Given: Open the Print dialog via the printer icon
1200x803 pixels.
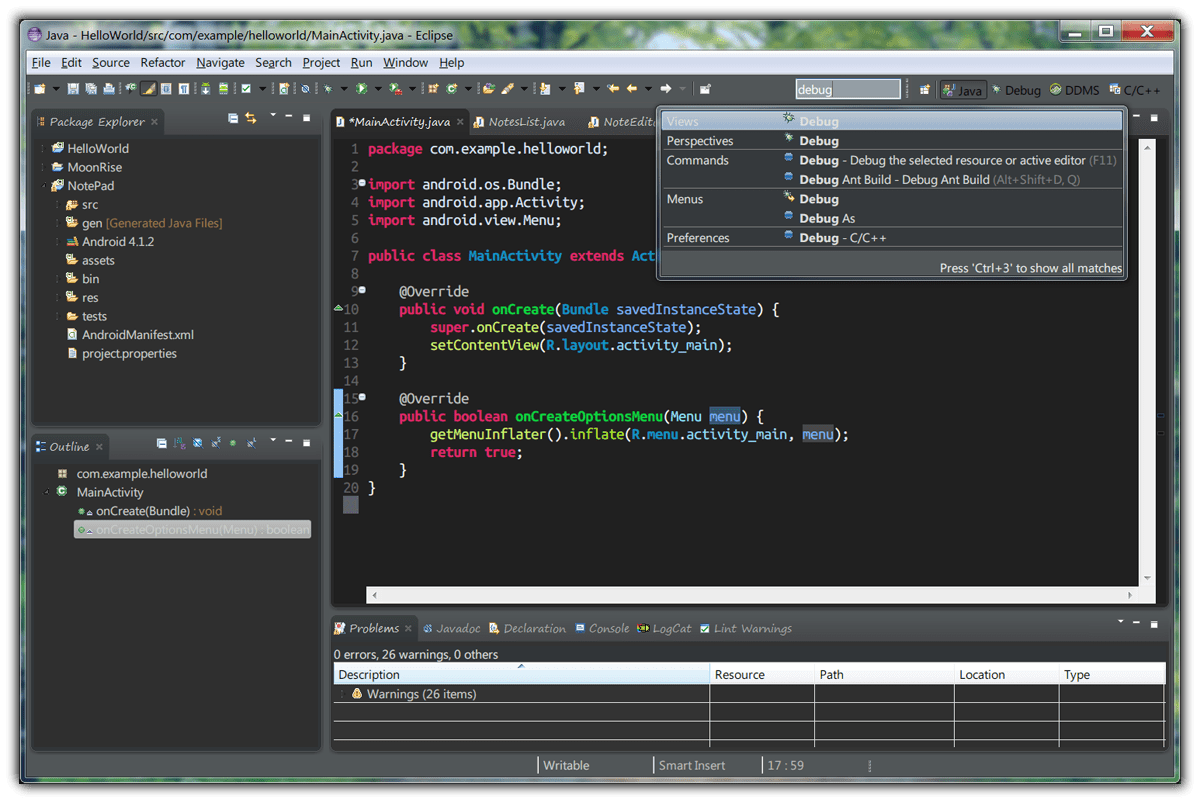Looking at the screenshot, I should [x=109, y=89].
